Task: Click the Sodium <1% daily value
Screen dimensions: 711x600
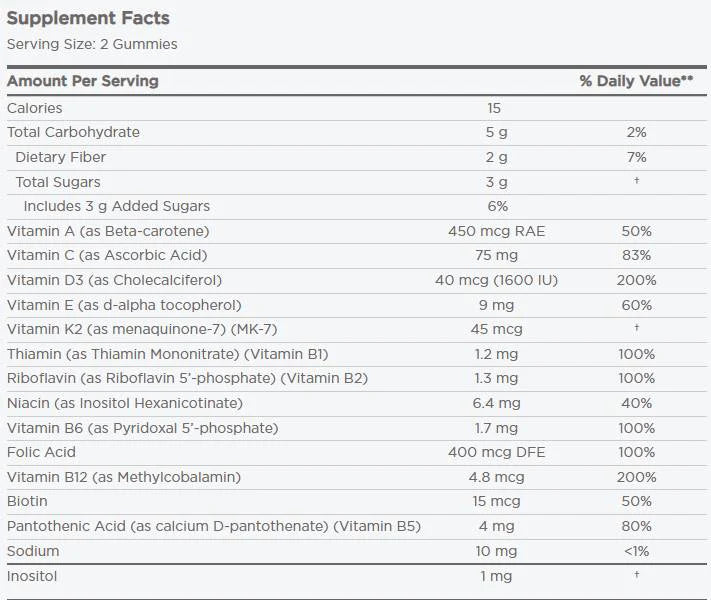Action: [x=637, y=551]
